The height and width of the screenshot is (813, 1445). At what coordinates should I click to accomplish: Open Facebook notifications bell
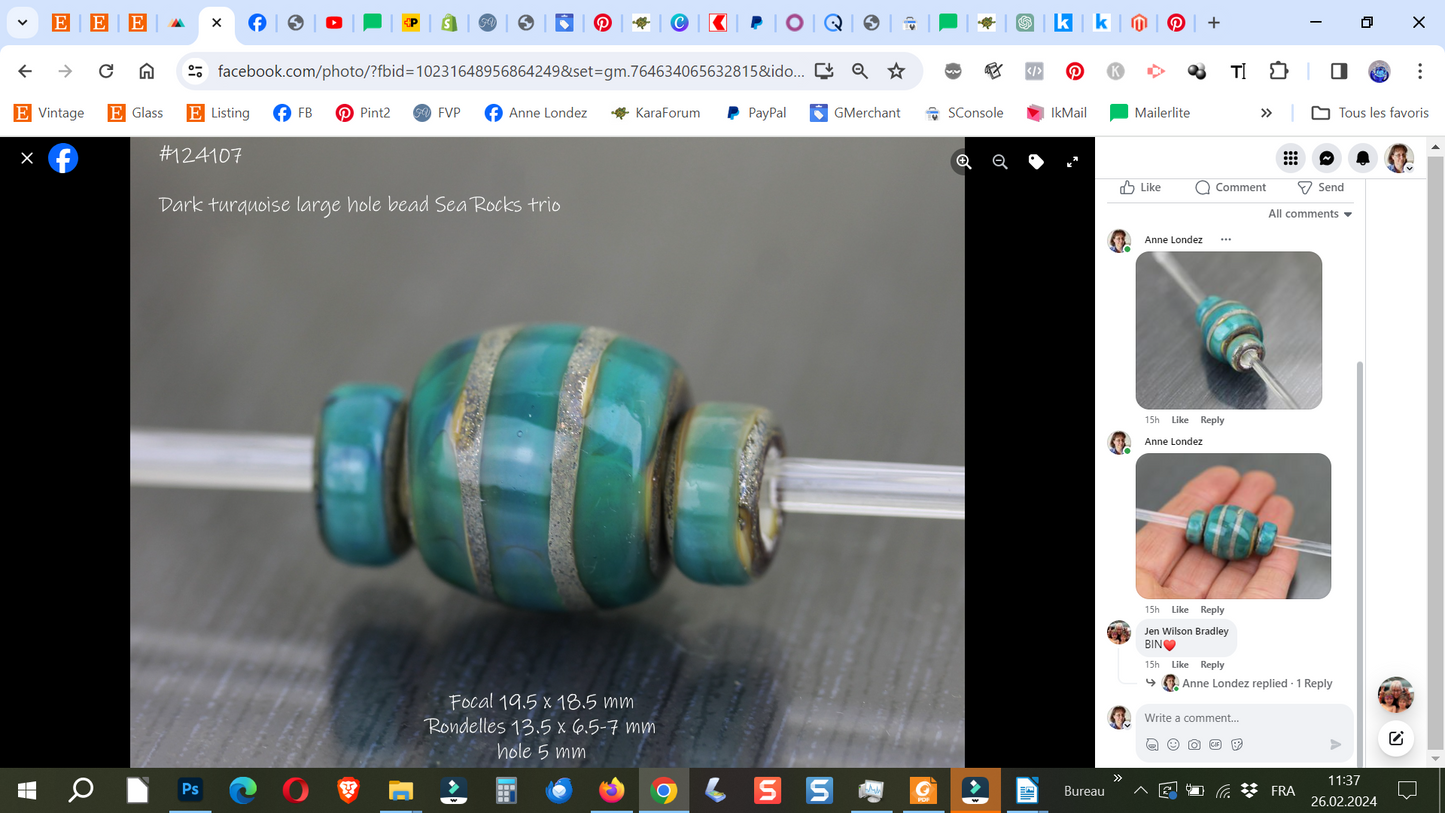point(1362,158)
